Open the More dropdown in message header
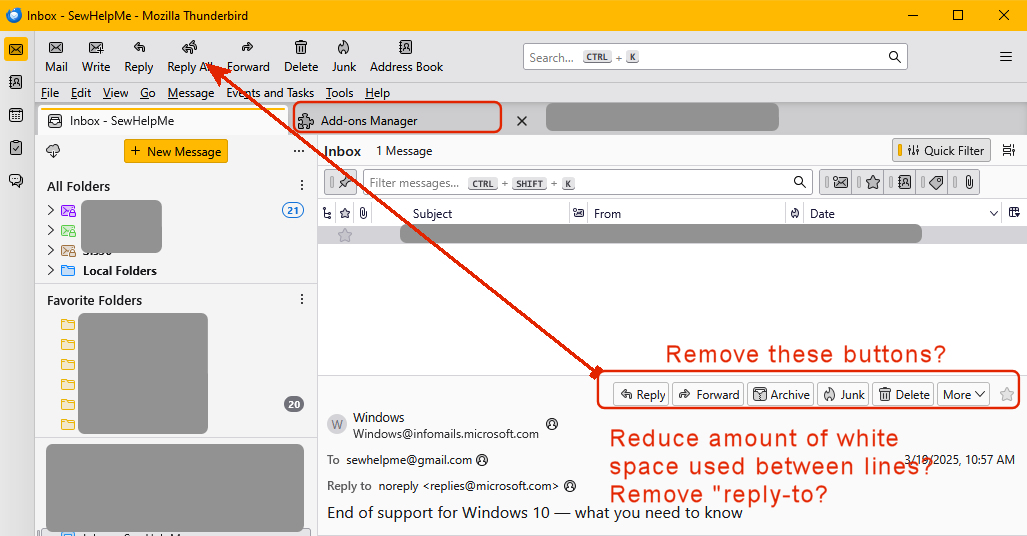This screenshot has width=1027, height=536. tap(963, 394)
